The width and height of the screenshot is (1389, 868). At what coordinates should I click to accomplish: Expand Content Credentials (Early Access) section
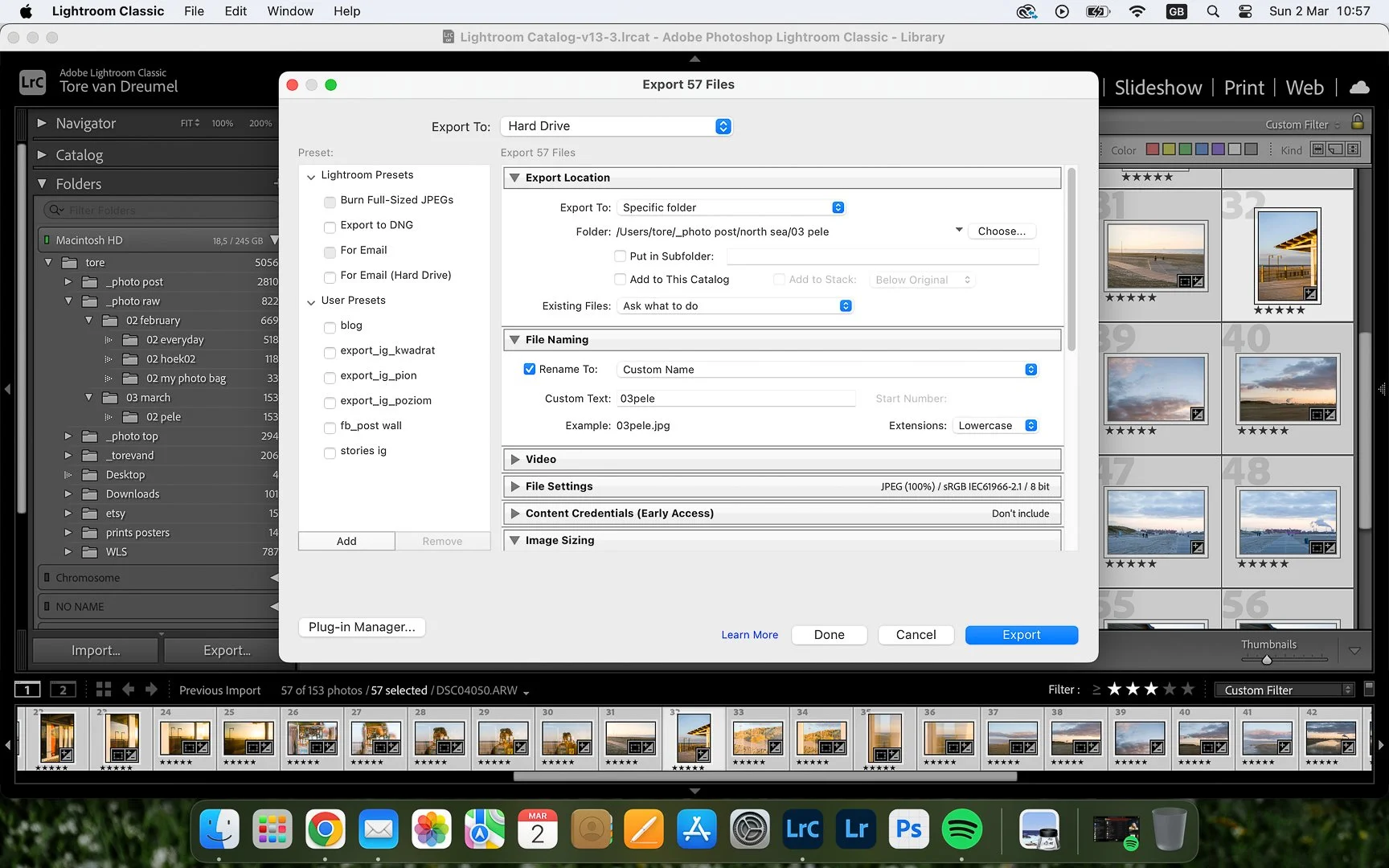click(x=515, y=513)
